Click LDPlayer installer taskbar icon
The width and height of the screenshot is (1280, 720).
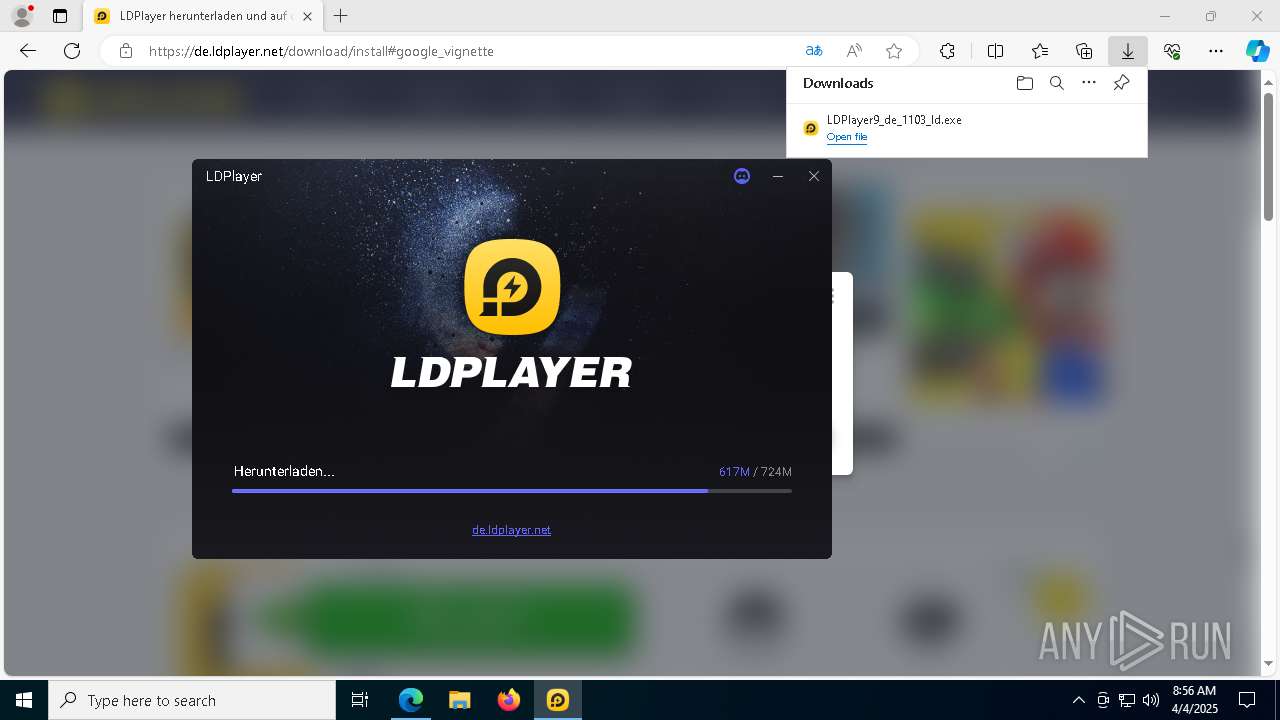coord(558,700)
